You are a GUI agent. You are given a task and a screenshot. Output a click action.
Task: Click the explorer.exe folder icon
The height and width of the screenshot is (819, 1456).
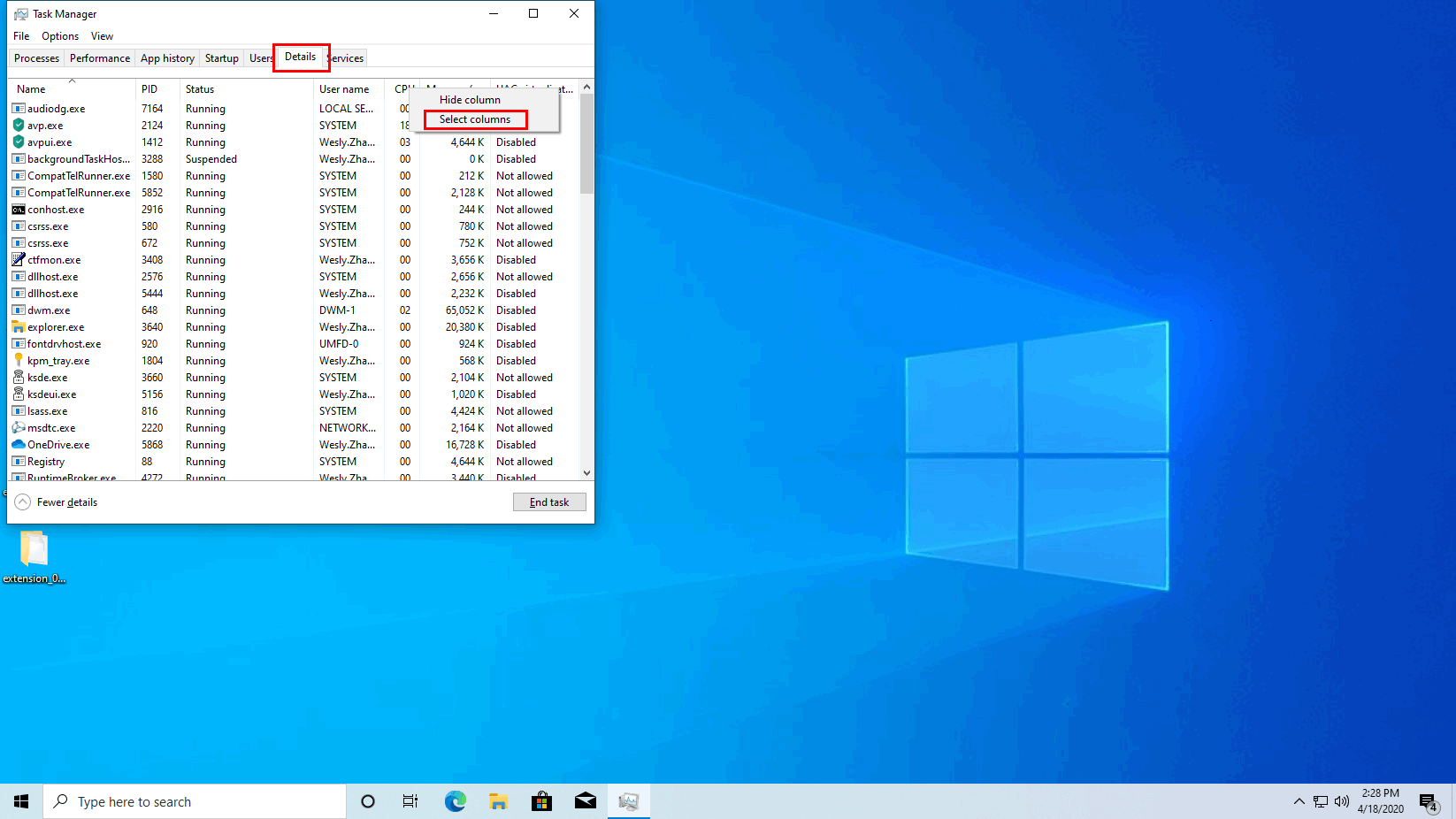coord(19,327)
